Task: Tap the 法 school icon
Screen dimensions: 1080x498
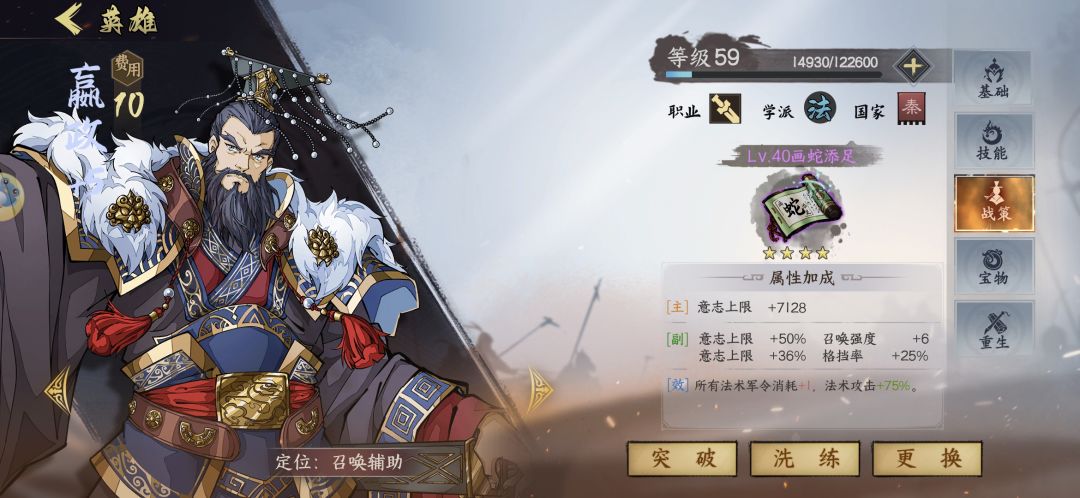Action: (x=820, y=109)
